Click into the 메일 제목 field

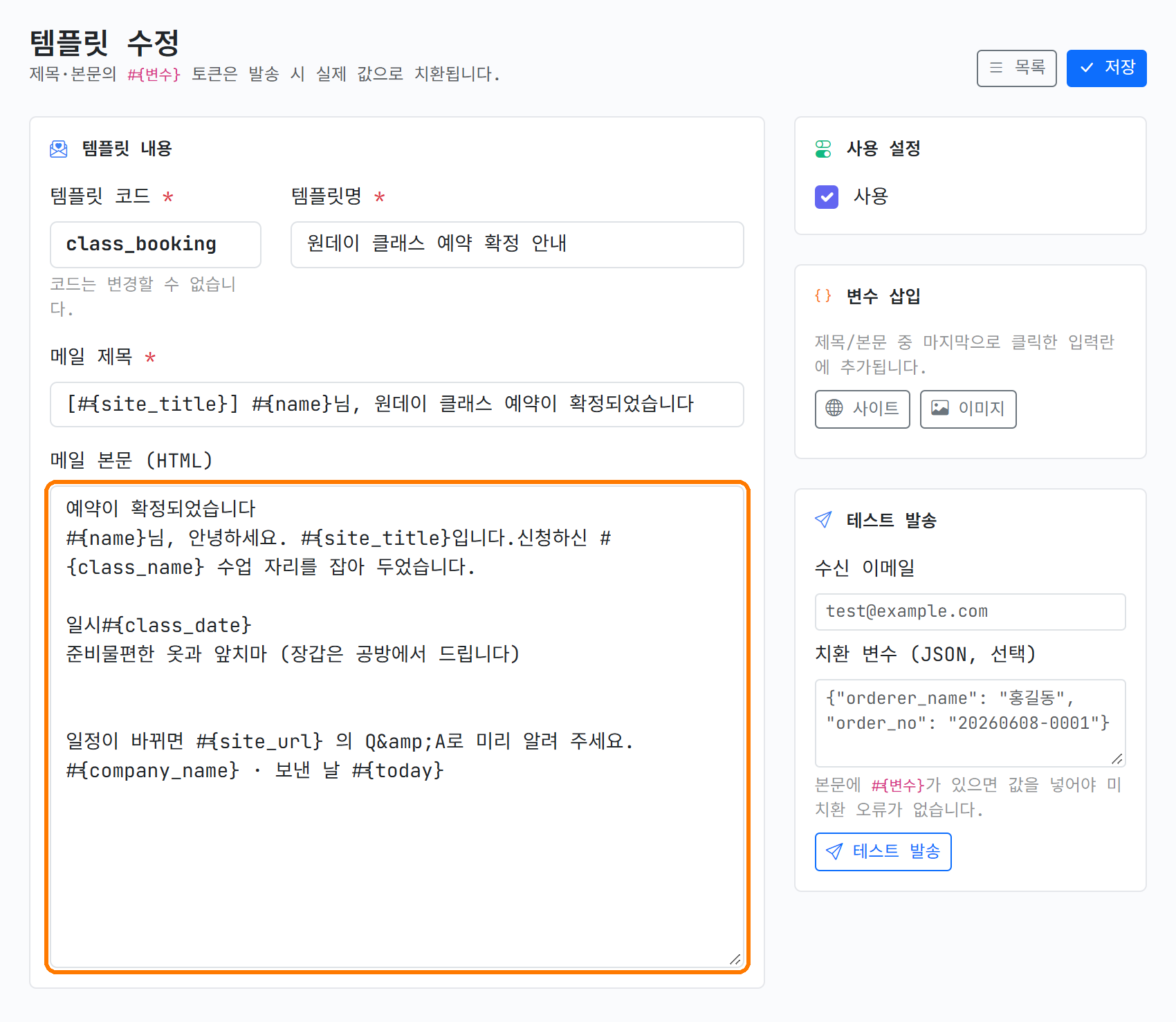396,405
